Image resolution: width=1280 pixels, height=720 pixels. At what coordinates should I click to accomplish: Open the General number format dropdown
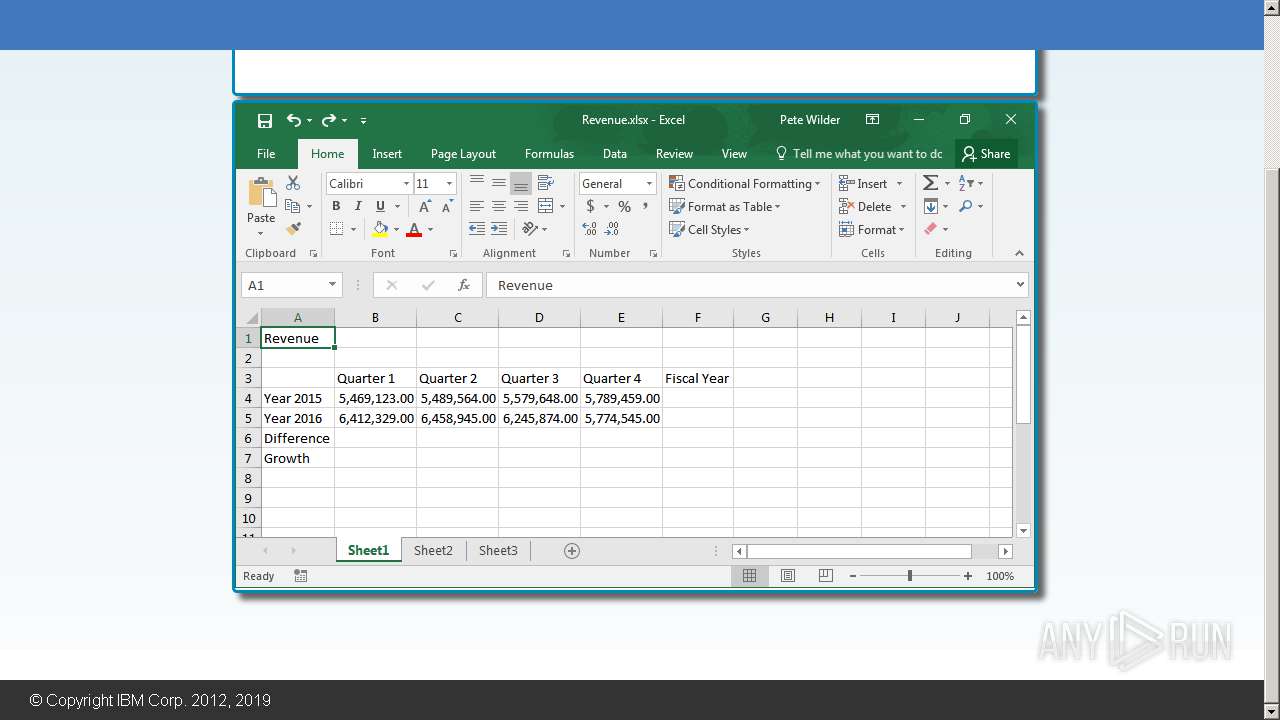click(649, 184)
